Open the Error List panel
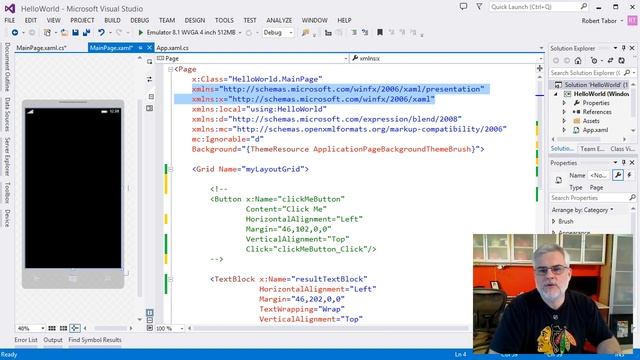 pyautogui.click(x=26, y=340)
